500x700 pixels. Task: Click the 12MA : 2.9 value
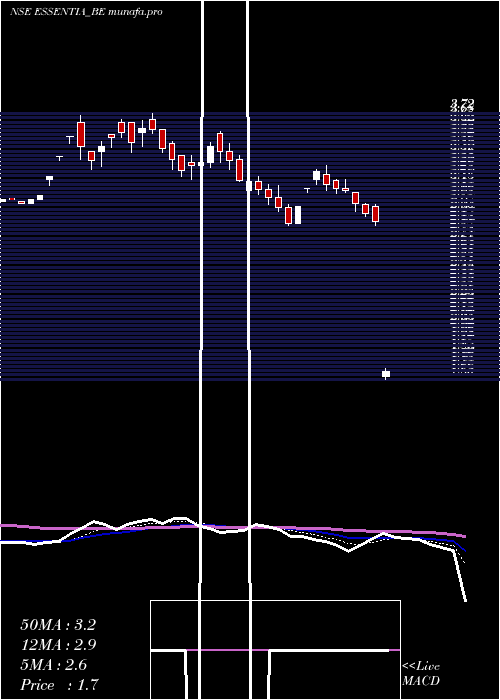pyautogui.click(x=58, y=645)
